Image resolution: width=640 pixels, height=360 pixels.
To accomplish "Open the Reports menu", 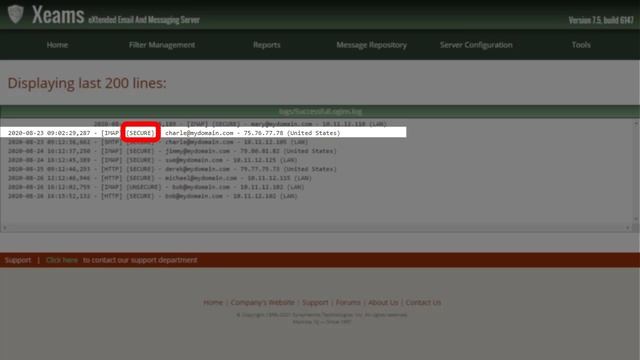I will pyautogui.click(x=267, y=45).
